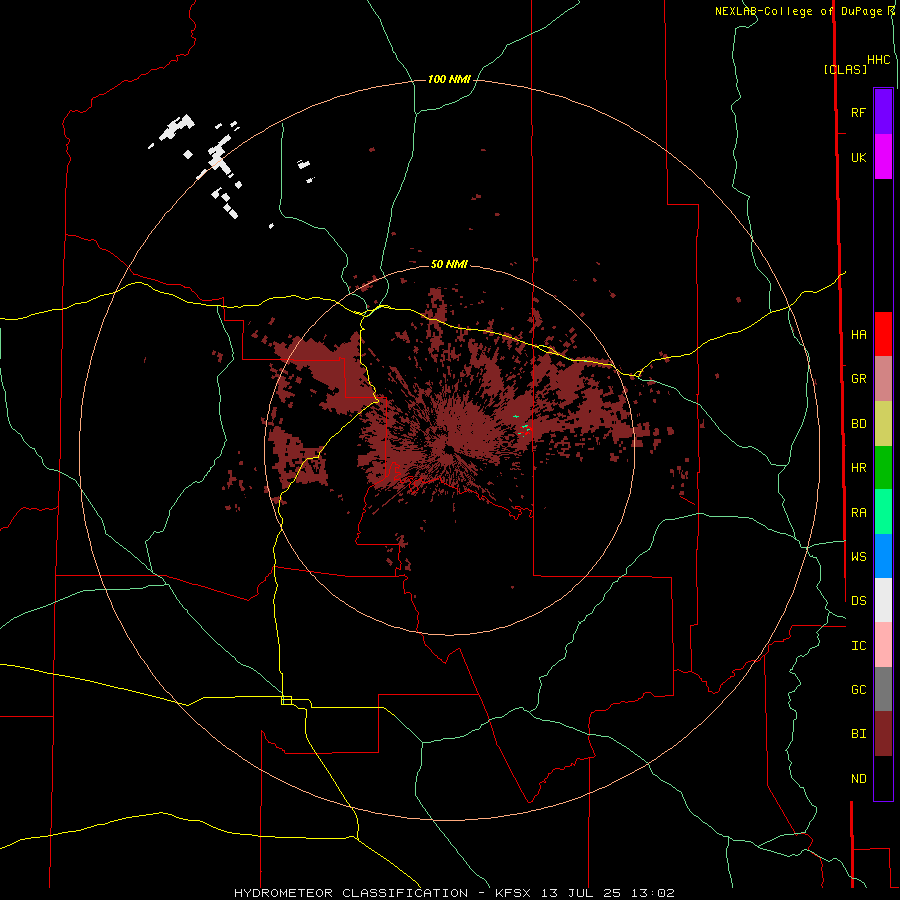Select the BD yellow legend swatch
900x900 pixels.
click(x=883, y=424)
